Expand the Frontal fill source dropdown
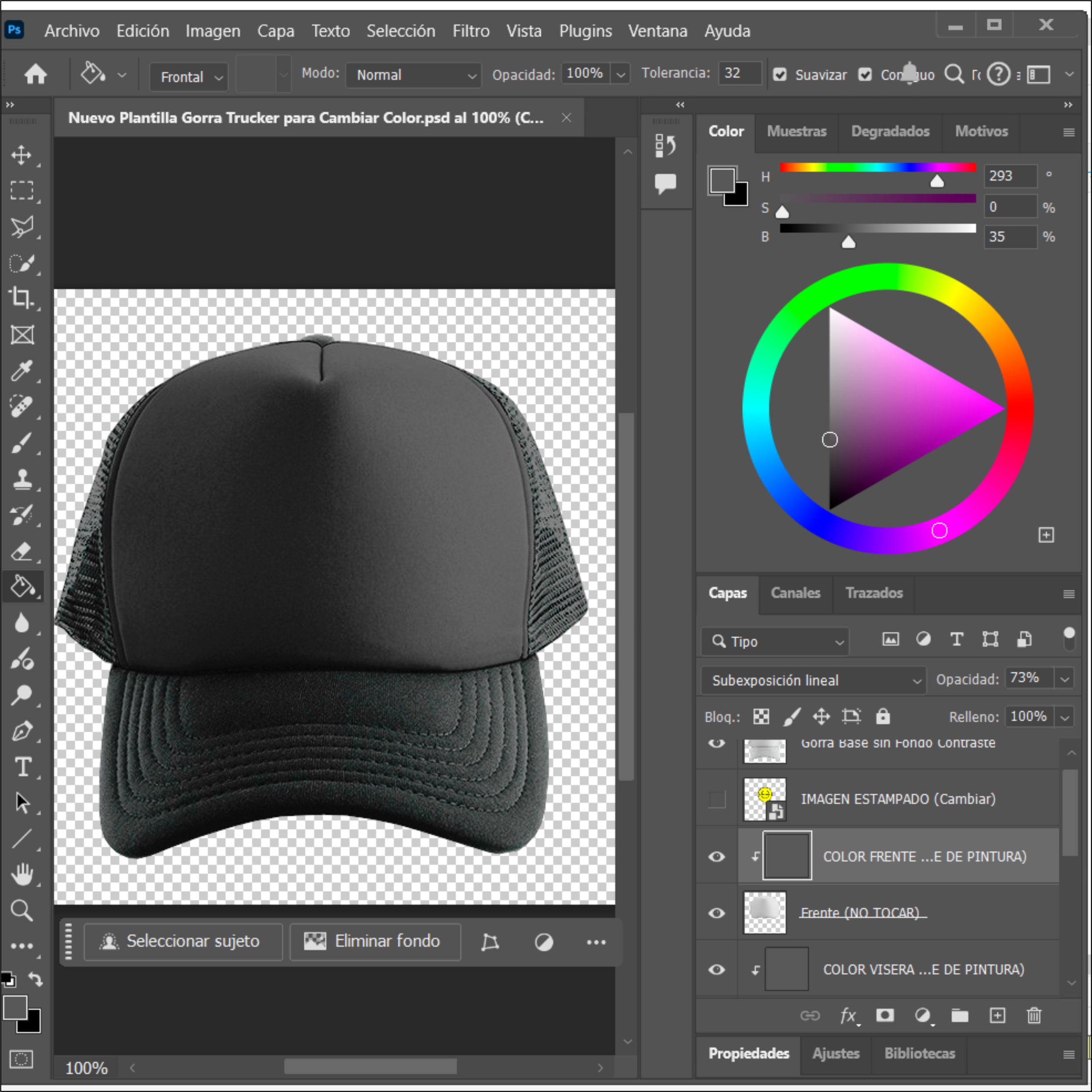Image resolution: width=1092 pixels, height=1092 pixels. point(189,77)
